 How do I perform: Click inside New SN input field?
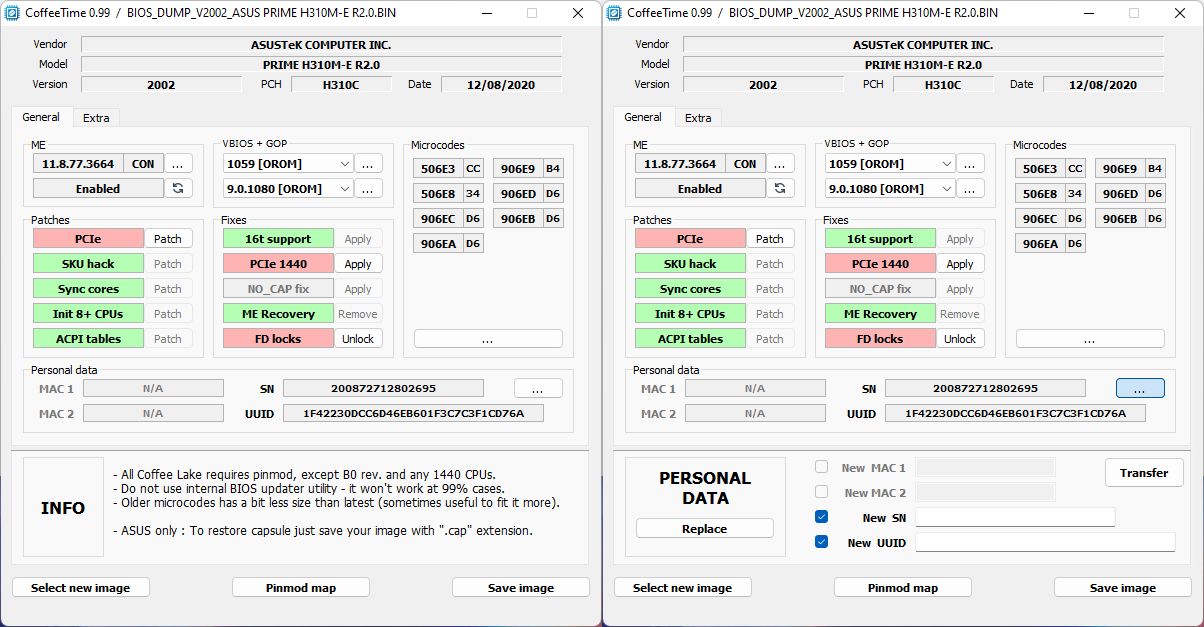1015,517
